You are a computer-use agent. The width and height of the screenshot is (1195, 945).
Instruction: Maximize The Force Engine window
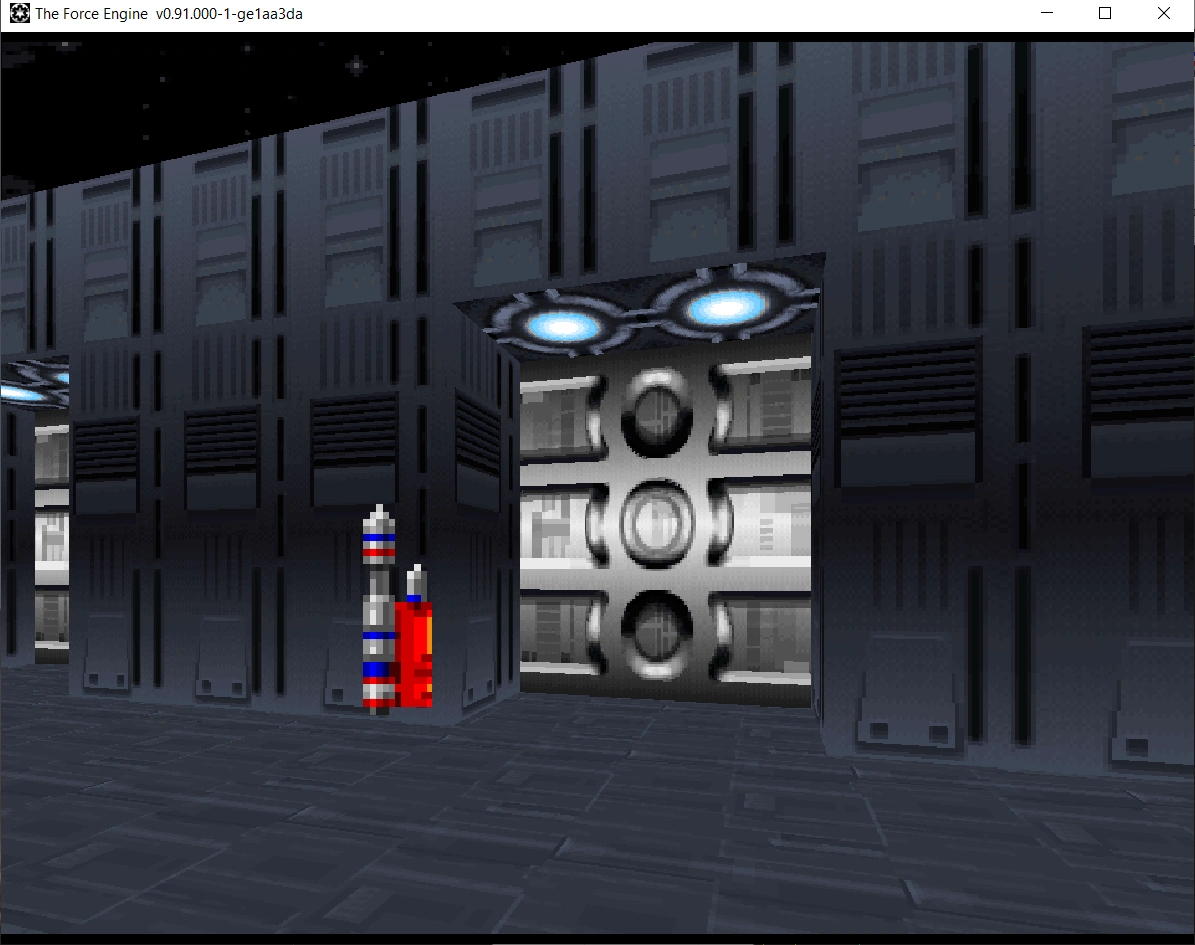(x=1105, y=13)
